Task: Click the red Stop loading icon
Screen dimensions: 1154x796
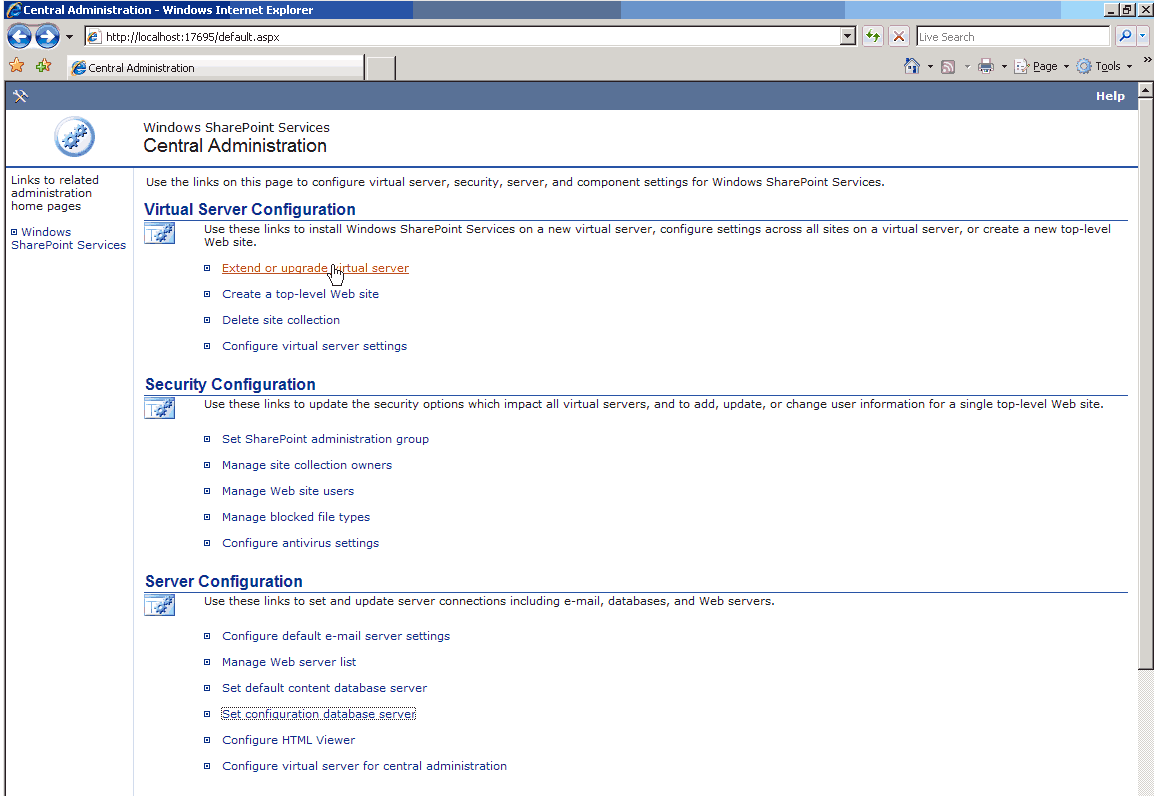Action: 899,36
